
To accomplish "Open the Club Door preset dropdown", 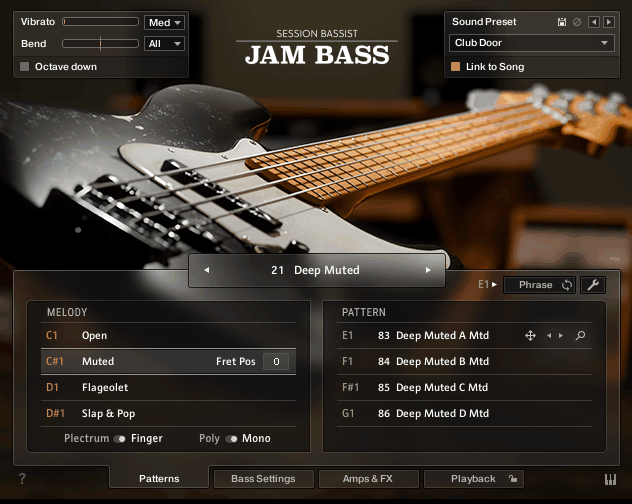I will pos(532,43).
